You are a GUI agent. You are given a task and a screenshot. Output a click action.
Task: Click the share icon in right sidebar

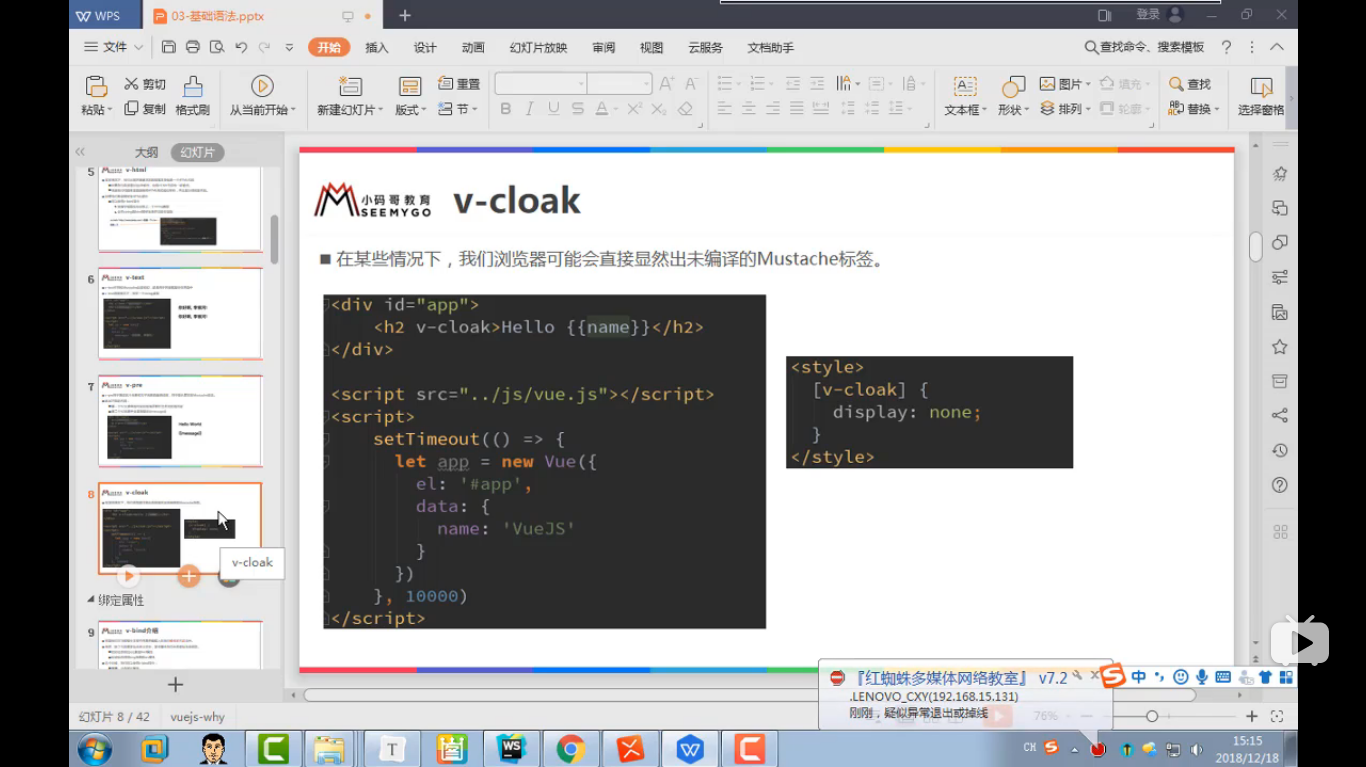1279,416
